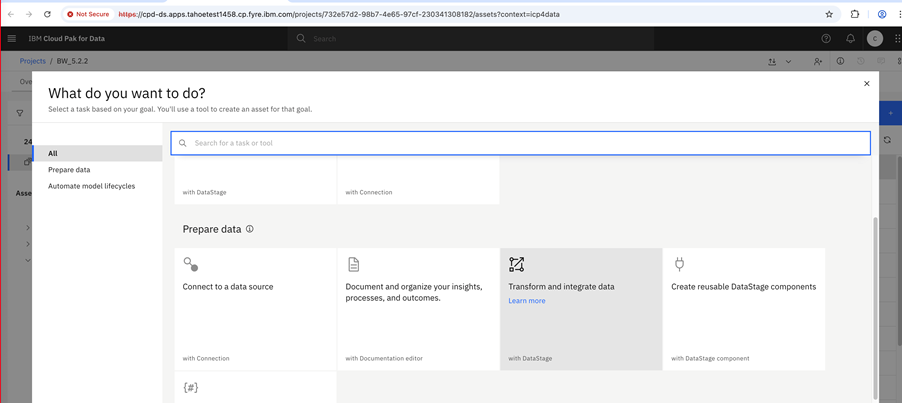Open the help question-mark icon
This screenshot has width=902, height=403.
click(x=826, y=39)
